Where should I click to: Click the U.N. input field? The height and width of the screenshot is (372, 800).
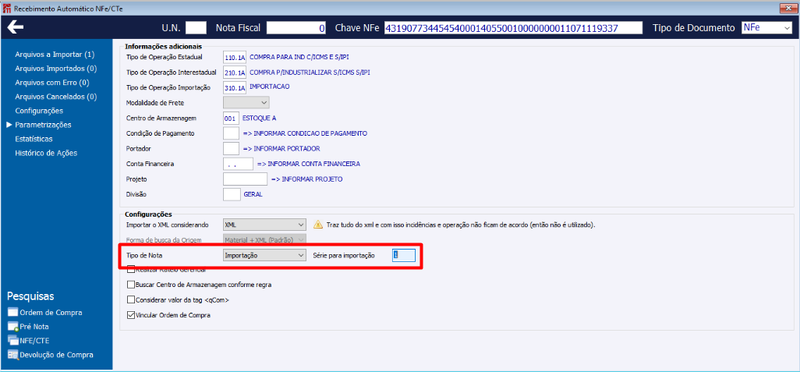pyautogui.click(x=196, y=28)
